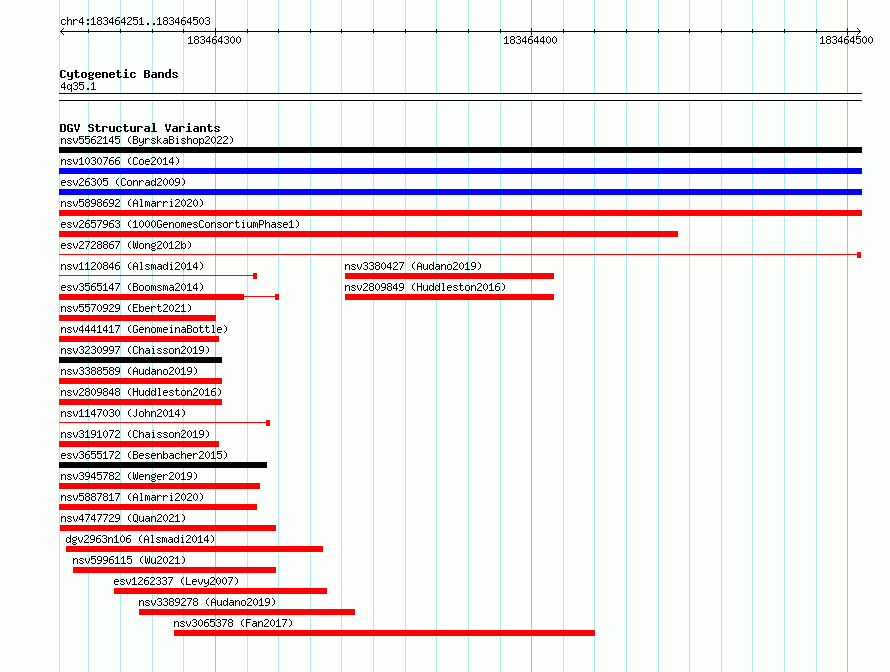The height and width of the screenshot is (672, 890).
Task: Click the red bar for nsv5898692
Action: 460,213
